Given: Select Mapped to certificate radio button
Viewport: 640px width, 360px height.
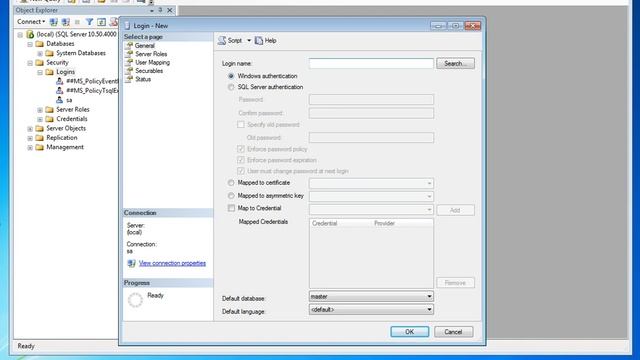Looking at the screenshot, I should [231, 183].
